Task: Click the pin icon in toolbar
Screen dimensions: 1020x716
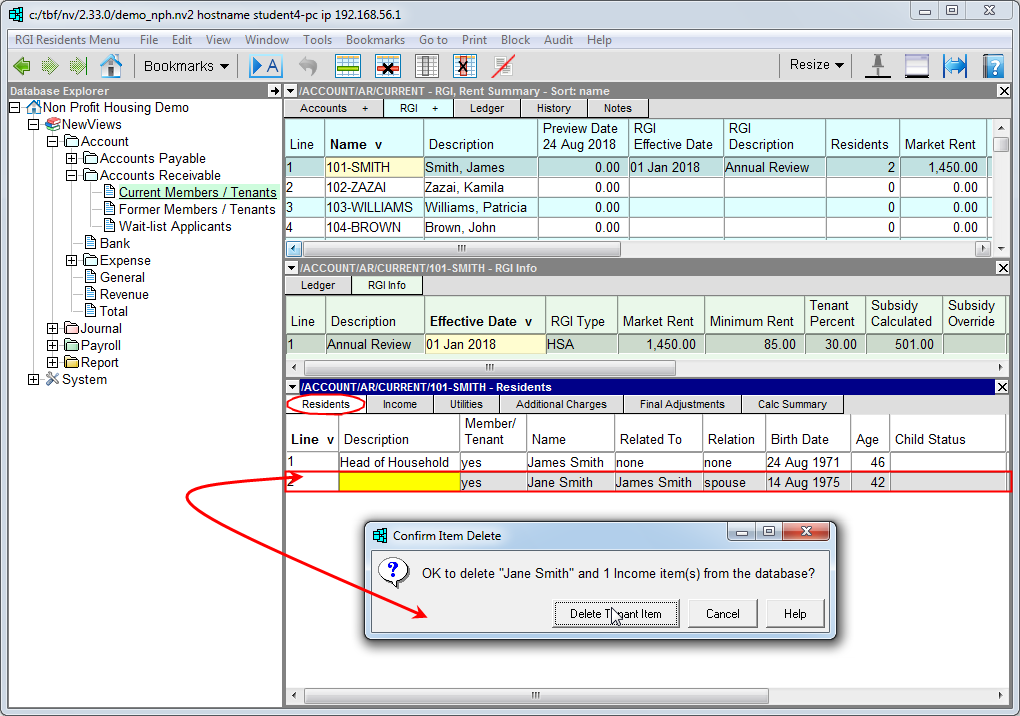Action: [x=877, y=66]
